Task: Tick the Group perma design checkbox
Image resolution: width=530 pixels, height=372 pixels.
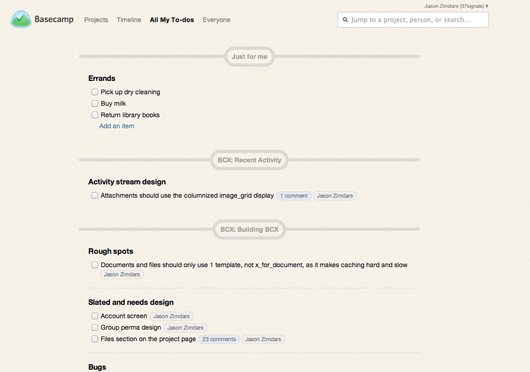Action: [94, 327]
